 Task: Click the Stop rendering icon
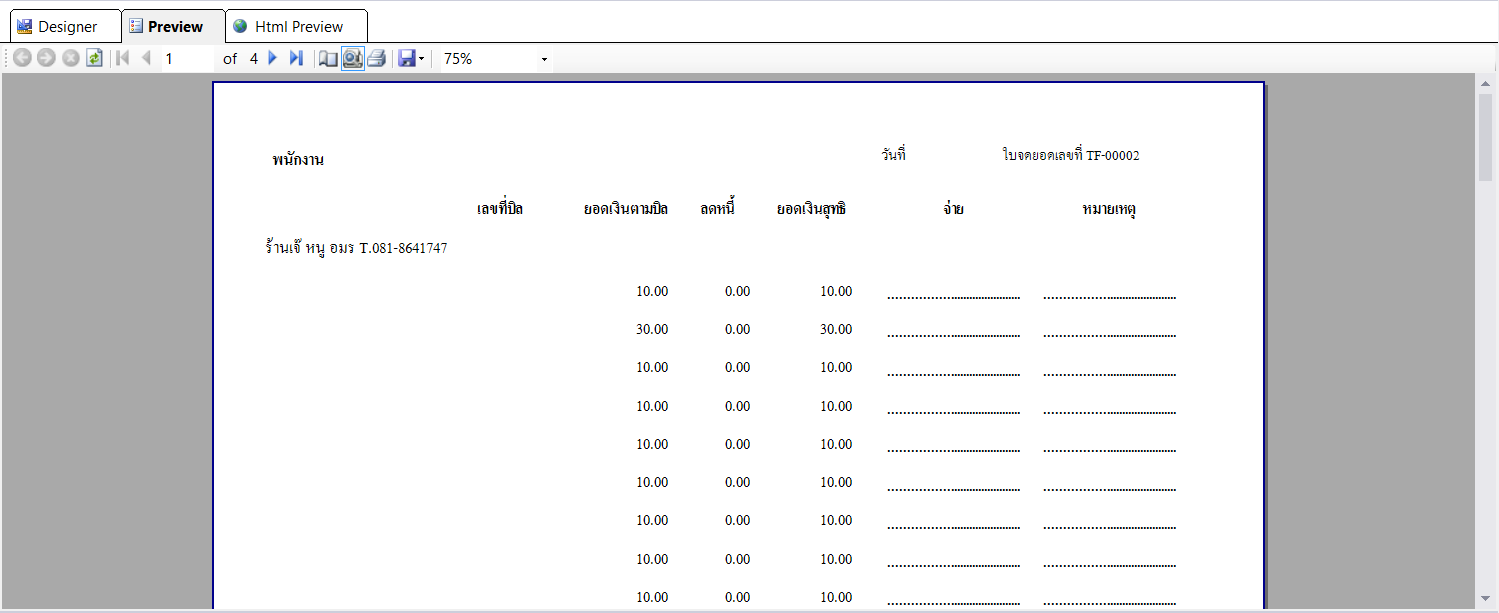[70, 58]
